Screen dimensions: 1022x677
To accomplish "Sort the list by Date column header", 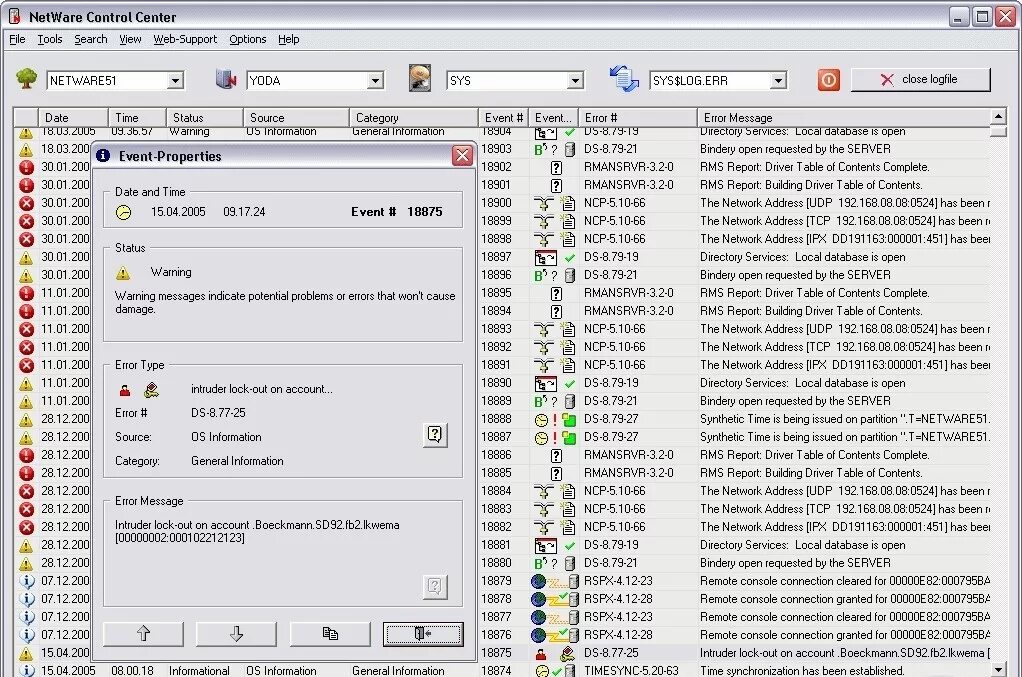I will (73, 118).
